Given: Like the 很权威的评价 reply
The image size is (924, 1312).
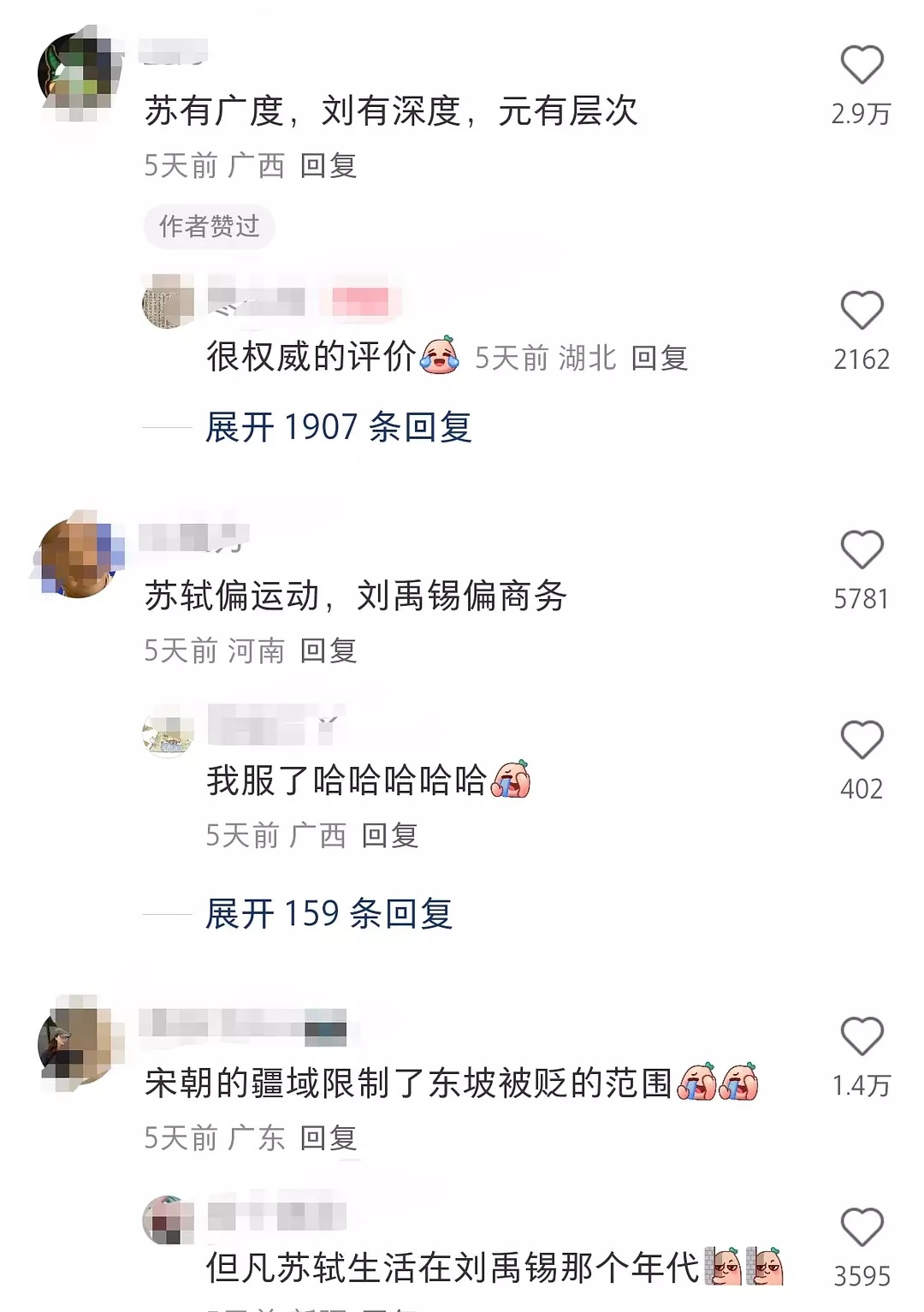Looking at the screenshot, I should point(862,310).
